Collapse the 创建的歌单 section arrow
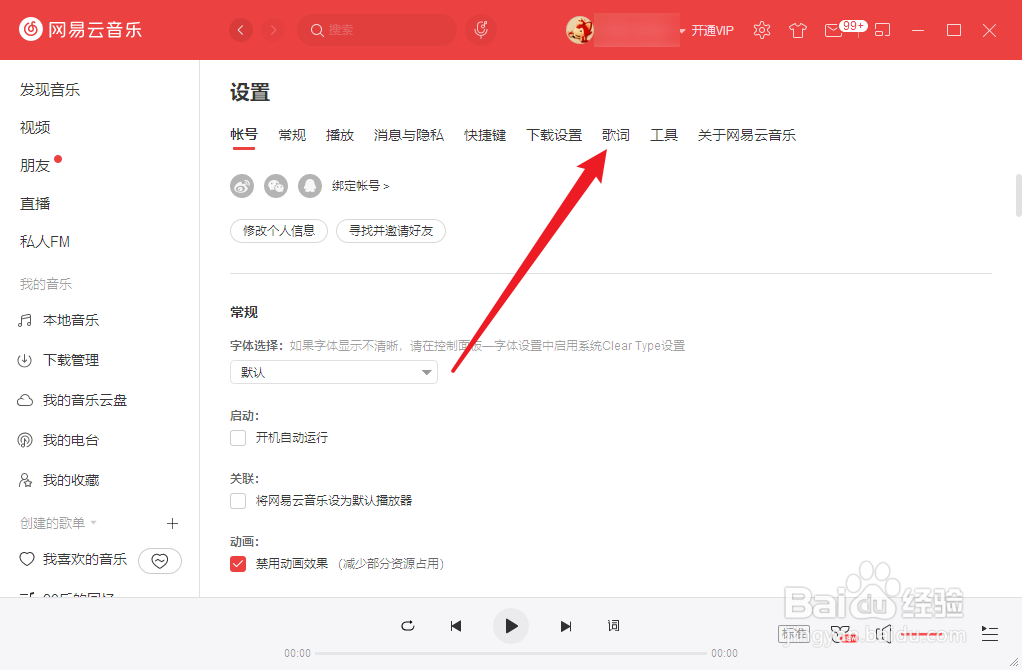The image size is (1022, 670). click(x=93, y=523)
